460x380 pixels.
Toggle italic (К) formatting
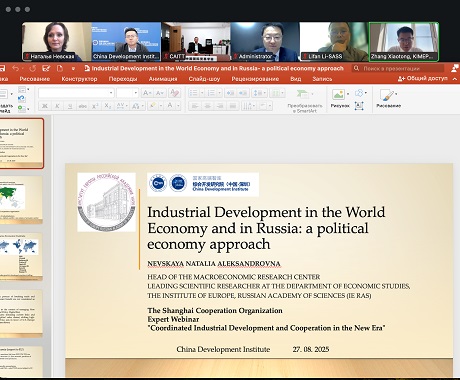tap(57, 106)
